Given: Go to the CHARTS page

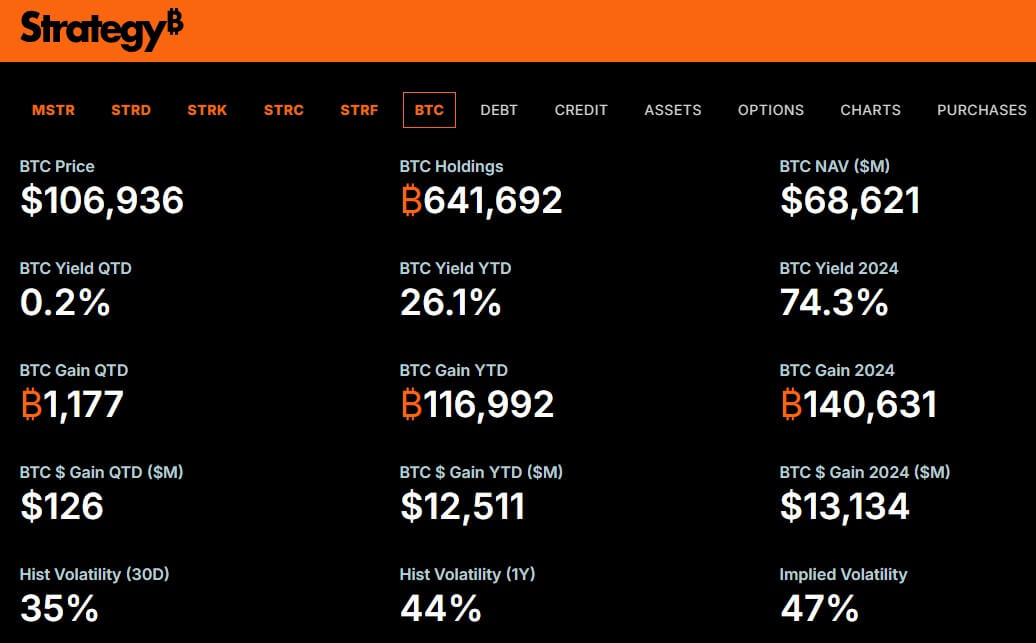Looking at the screenshot, I should tap(870, 110).
